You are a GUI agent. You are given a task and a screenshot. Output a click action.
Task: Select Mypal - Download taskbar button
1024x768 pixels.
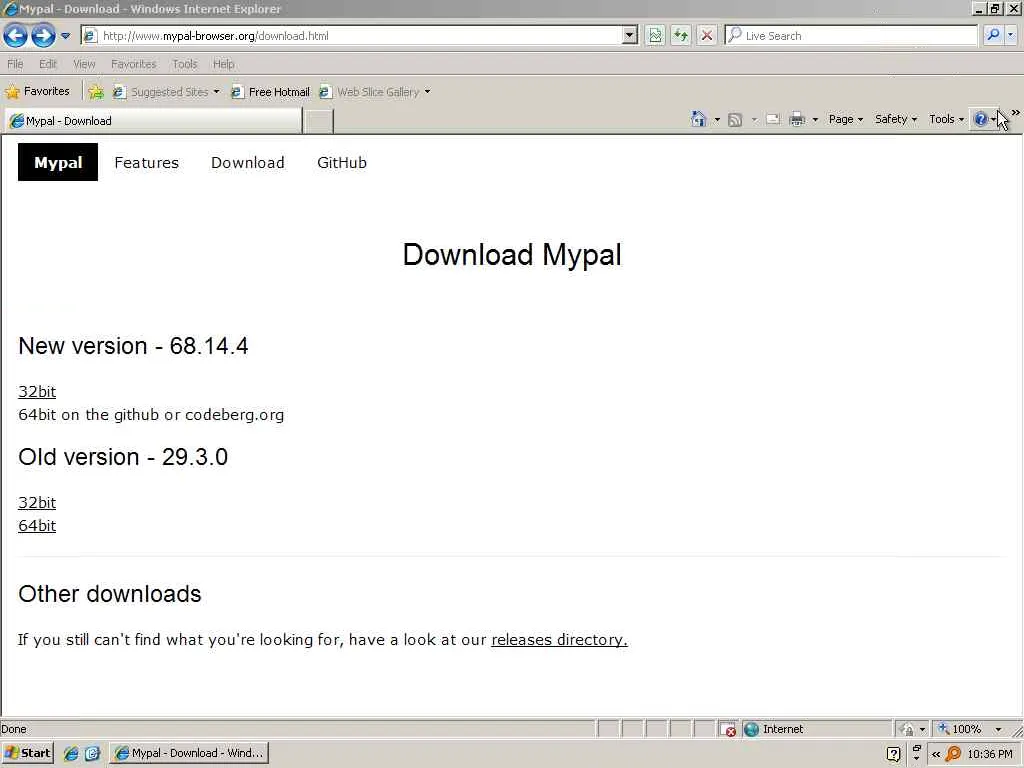pos(189,753)
